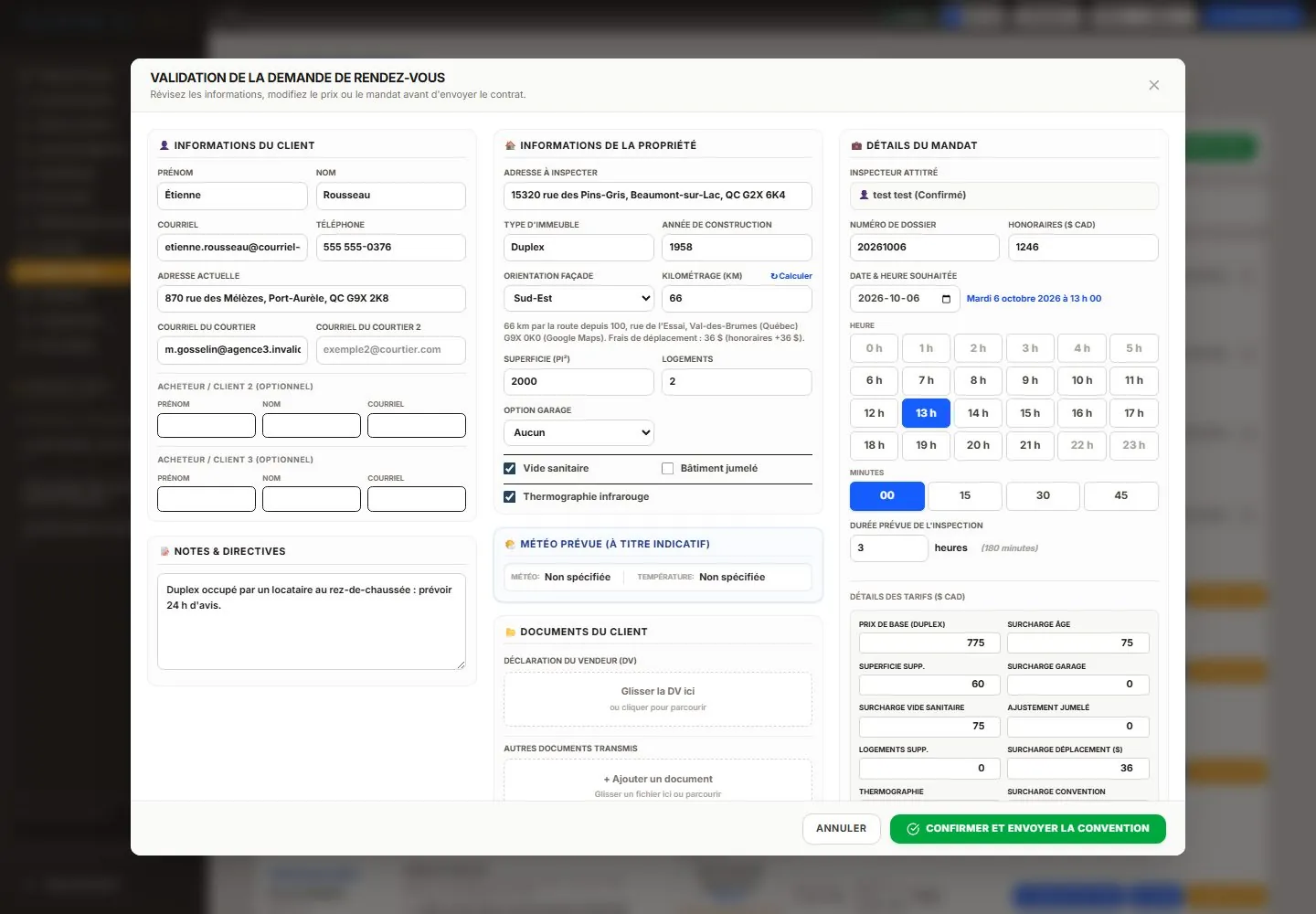Click the inspector person icon beside test test

click(864, 195)
